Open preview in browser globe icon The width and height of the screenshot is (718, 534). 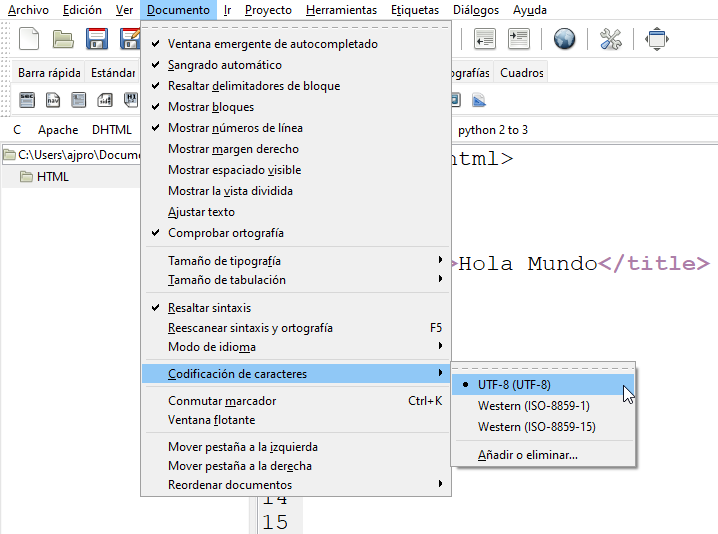[564, 39]
